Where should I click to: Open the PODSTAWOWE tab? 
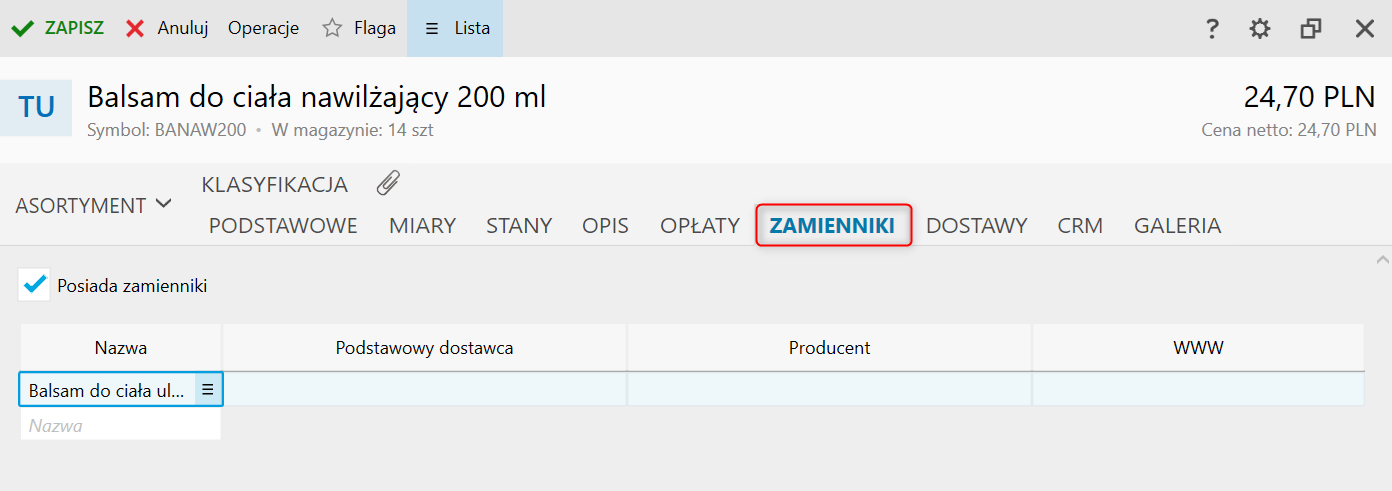(x=283, y=226)
